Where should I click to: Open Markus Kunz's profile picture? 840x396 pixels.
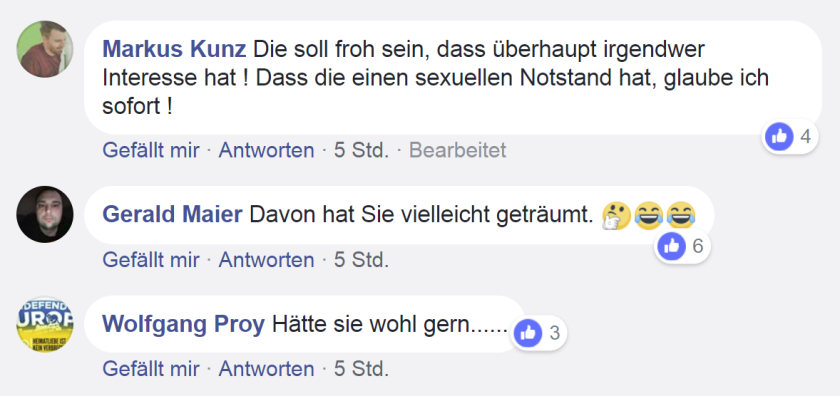45,49
